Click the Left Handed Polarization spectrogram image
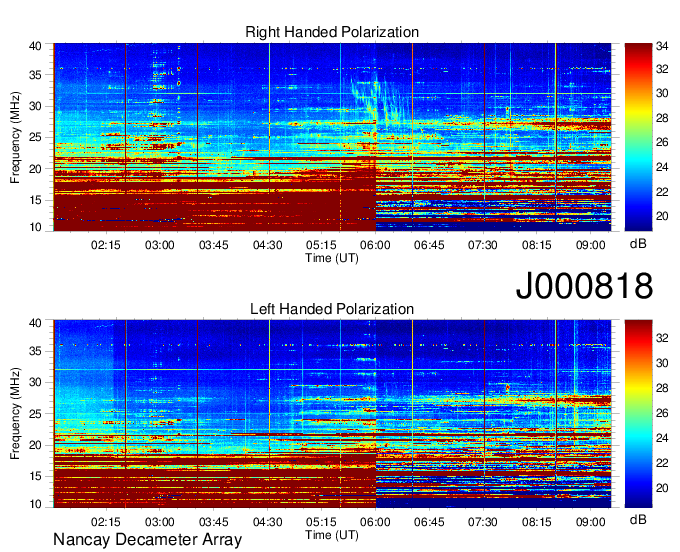 click(x=332, y=414)
